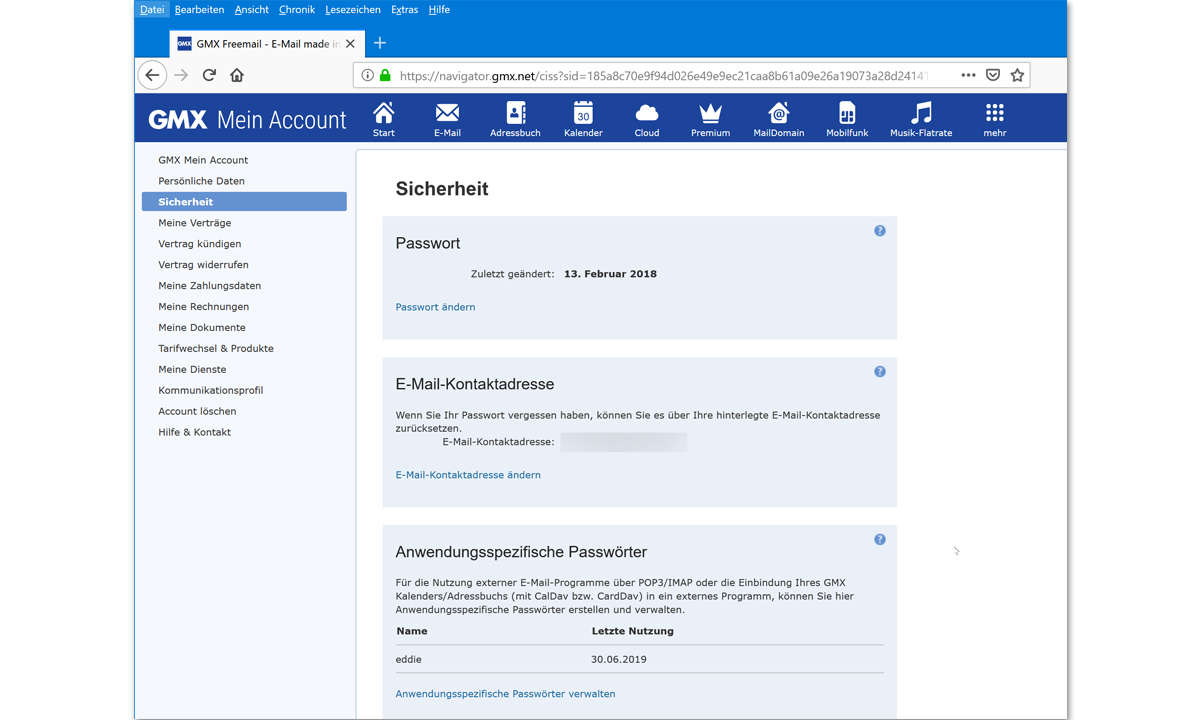Open Meine Dienste in sidebar
The width and height of the screenshot is (1200, 720).
point(192,370)
